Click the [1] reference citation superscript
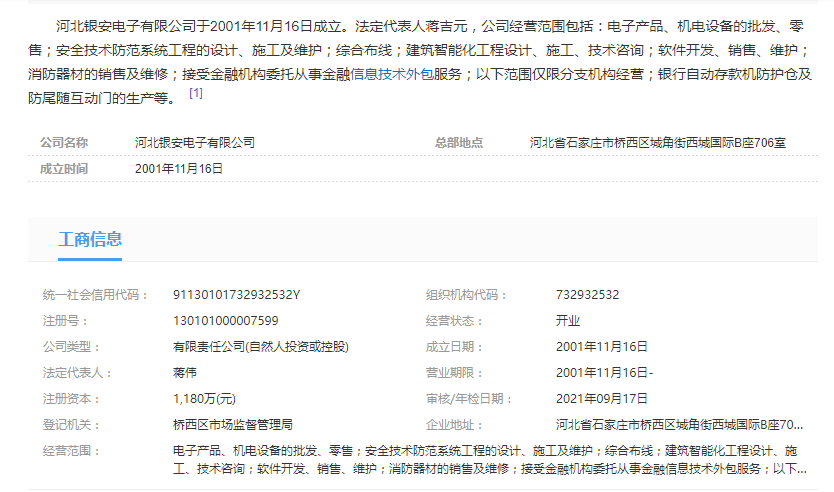 tap(196, 94)
